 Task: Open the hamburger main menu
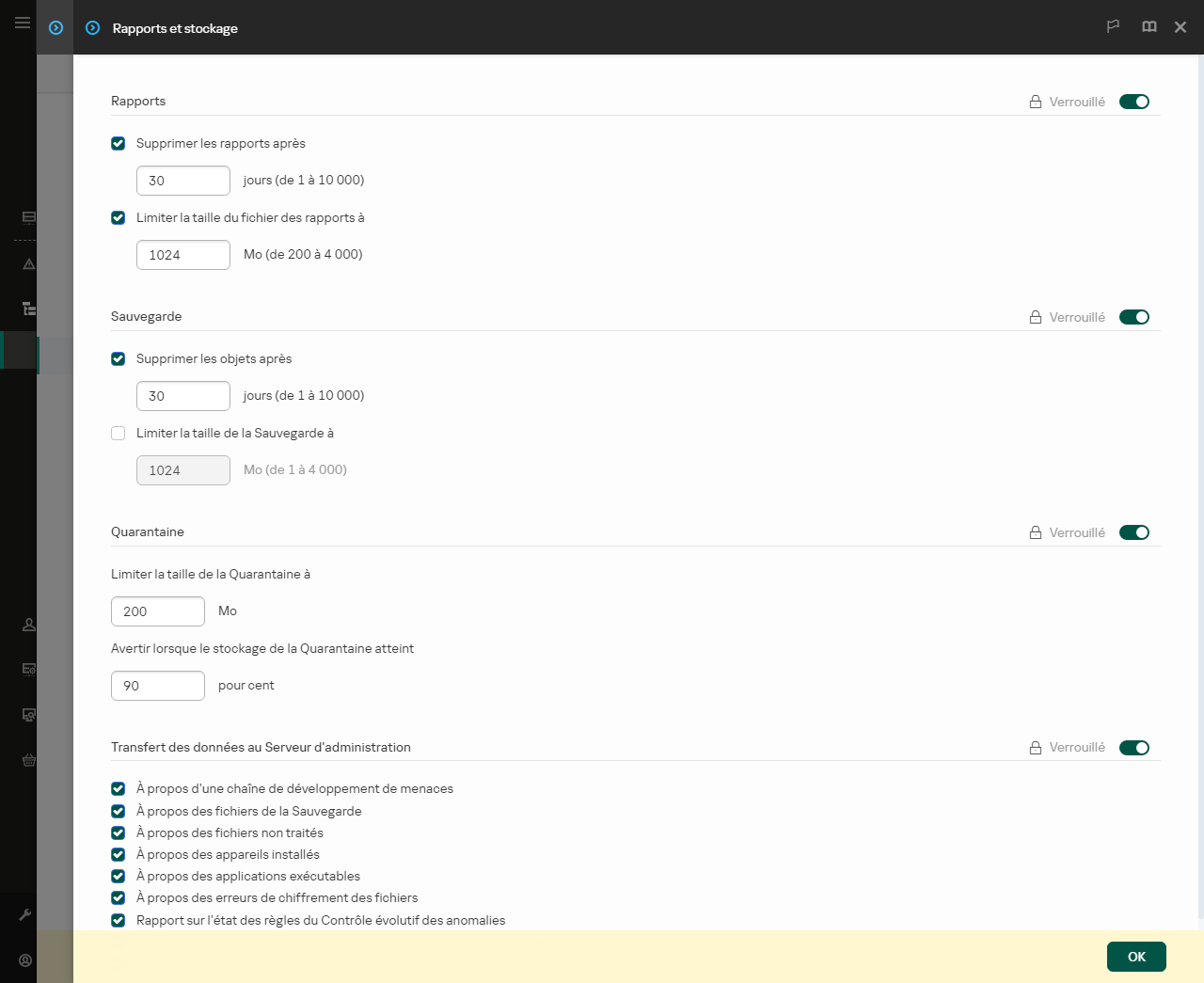click(23, 23)
